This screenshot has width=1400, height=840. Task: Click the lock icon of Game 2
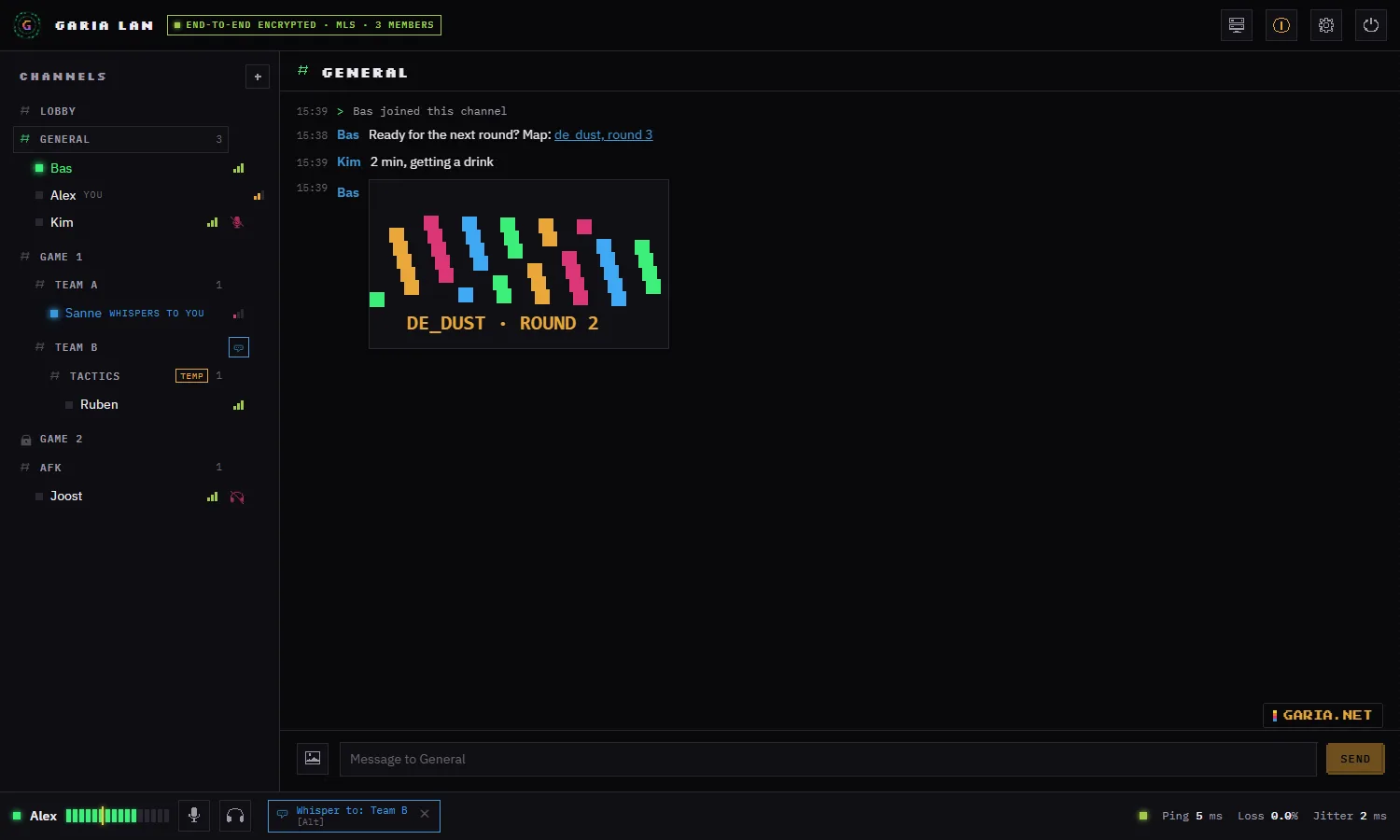(x=26, y=440)
